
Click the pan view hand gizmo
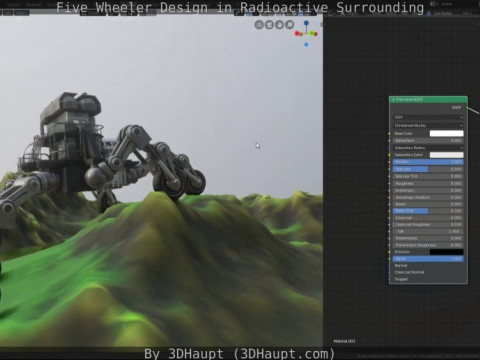(280, 25)
